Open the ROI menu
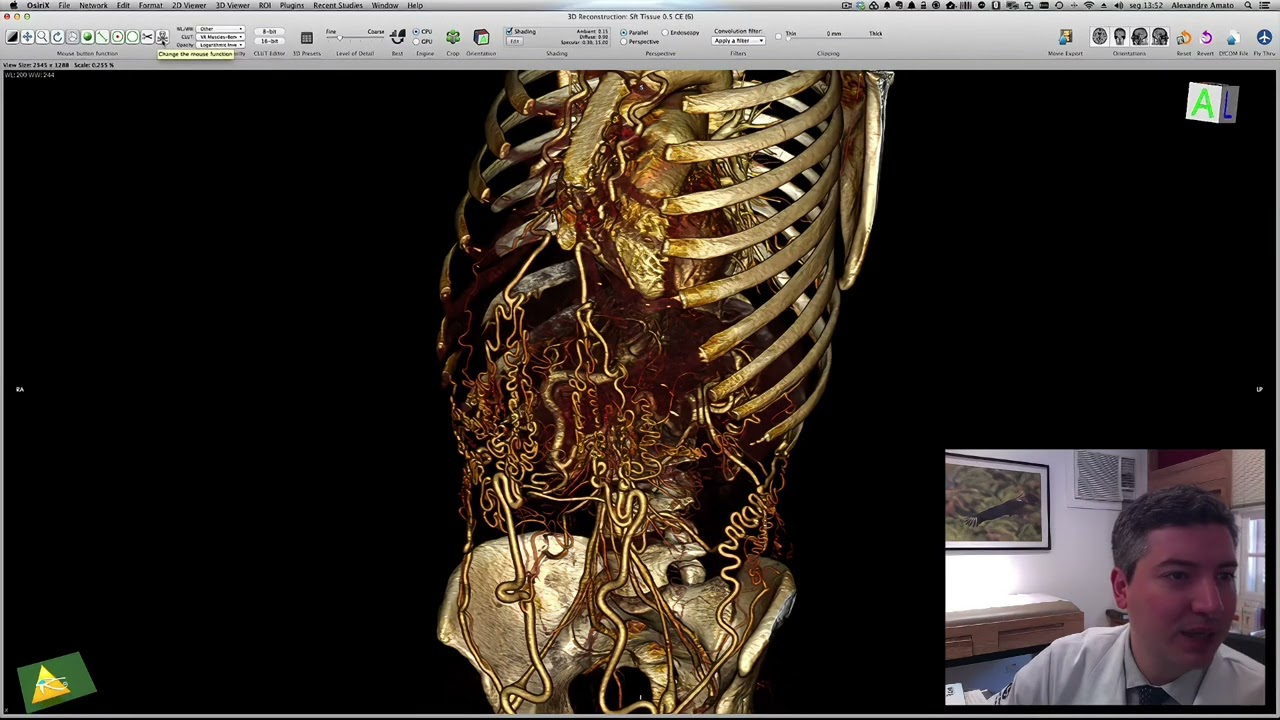The width and height of the screenshot is (1280, 720). (265, 5)
